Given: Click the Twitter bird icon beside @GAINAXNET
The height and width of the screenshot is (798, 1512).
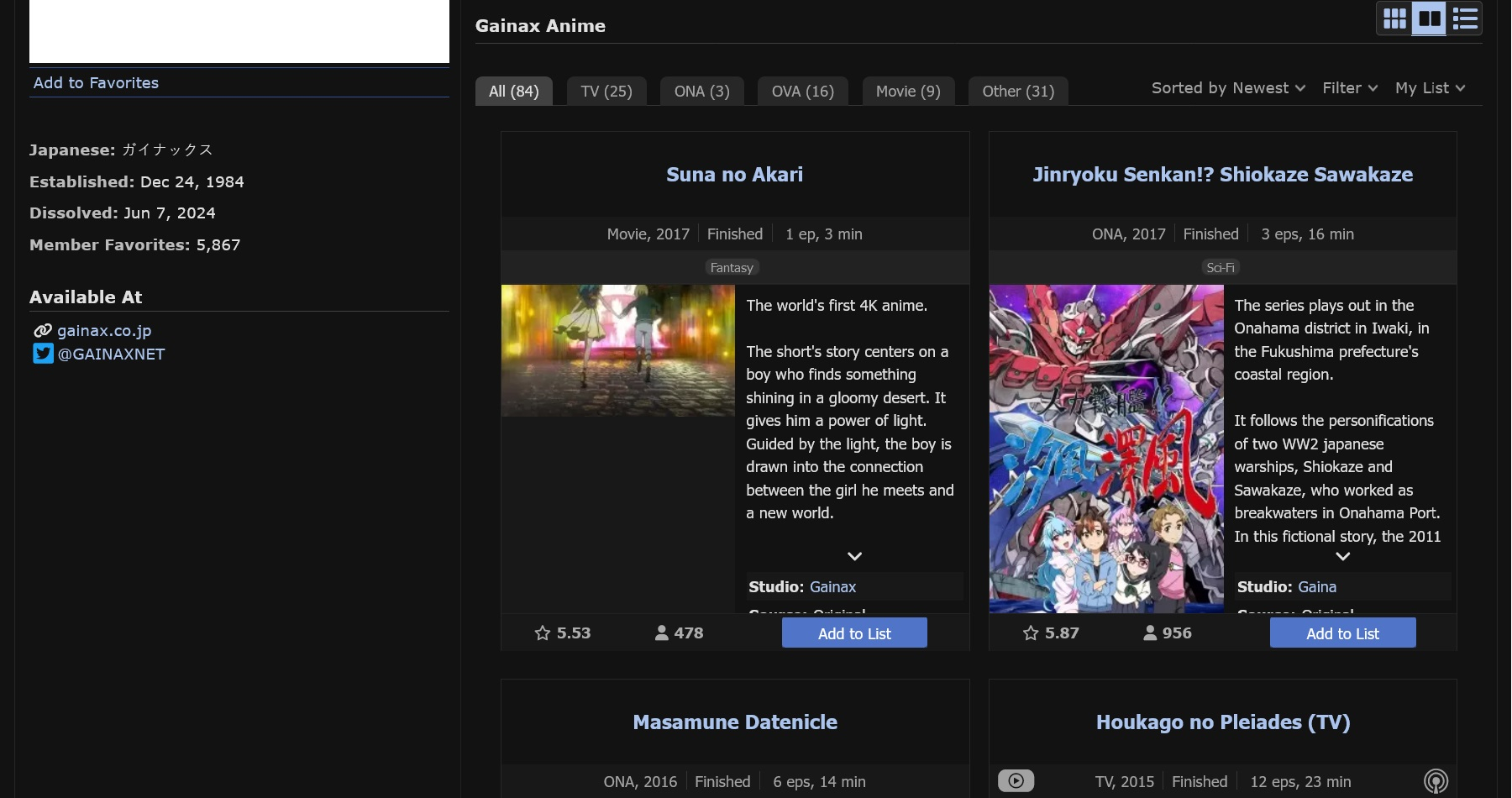Looking at the screenshot, I should (x=43, y=354).
